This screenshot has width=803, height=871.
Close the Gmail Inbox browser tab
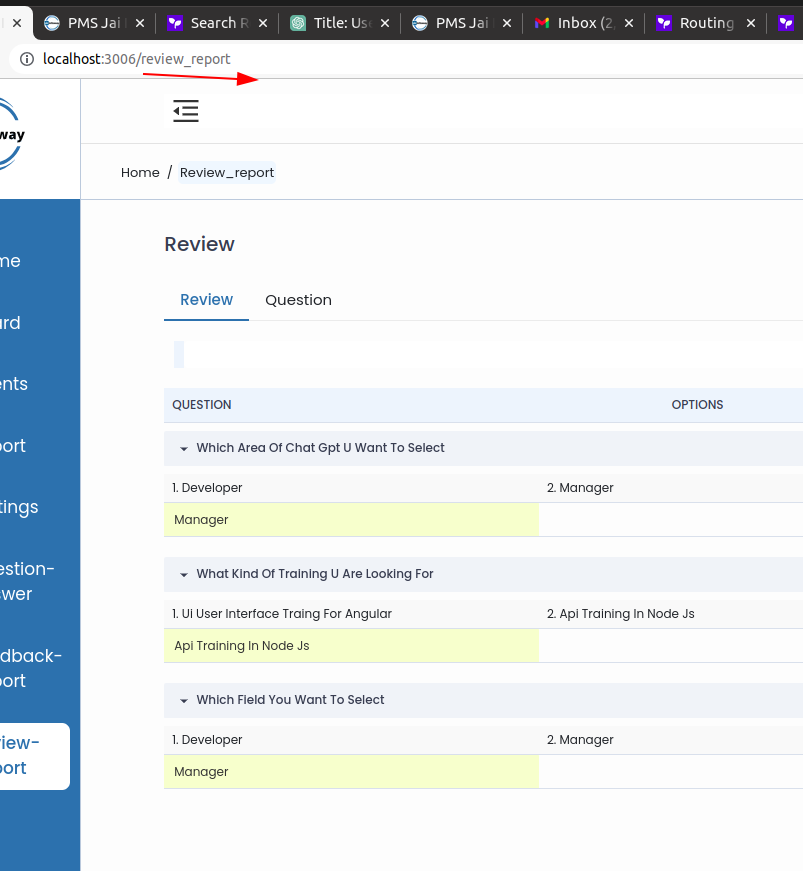[x=629, y=23]
